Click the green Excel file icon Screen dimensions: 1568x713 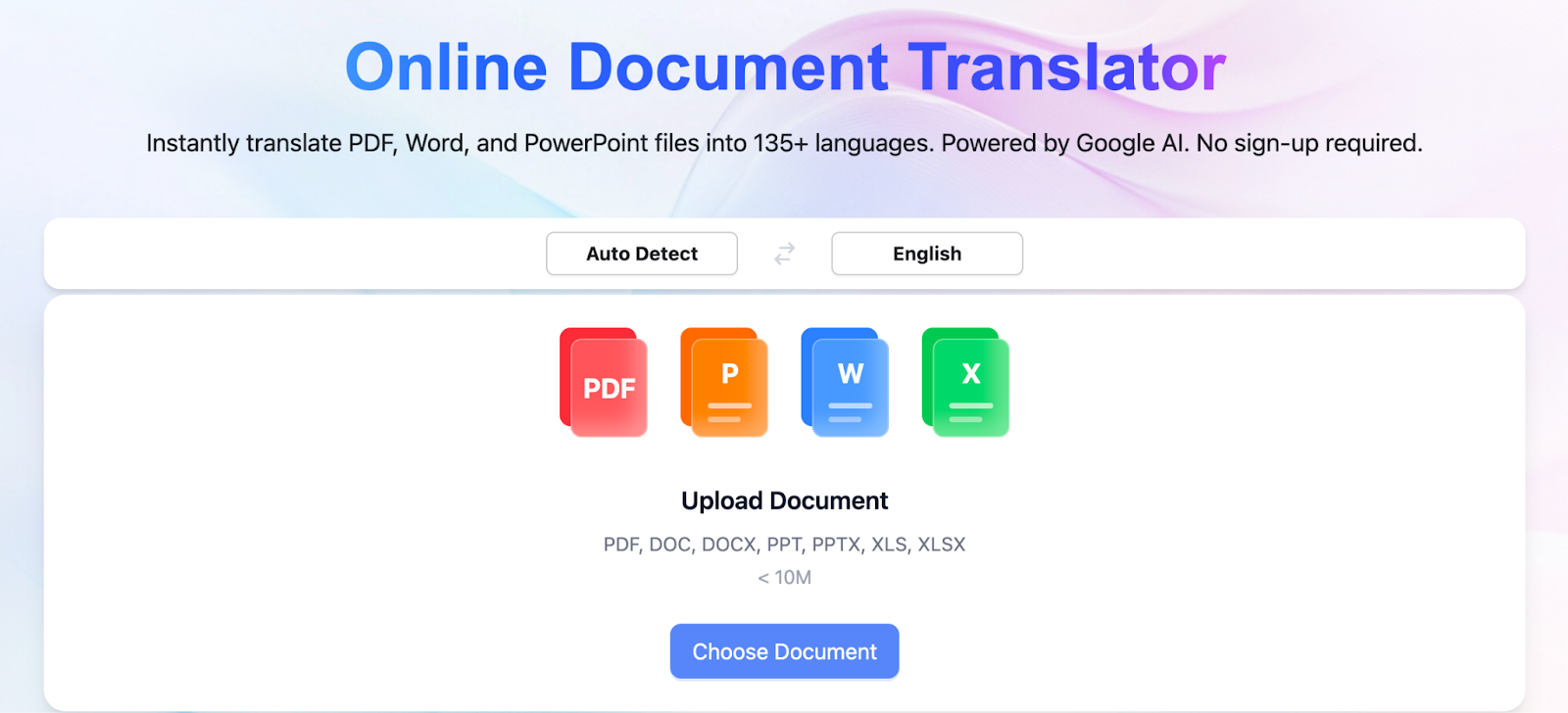click(x=965, y=382)
